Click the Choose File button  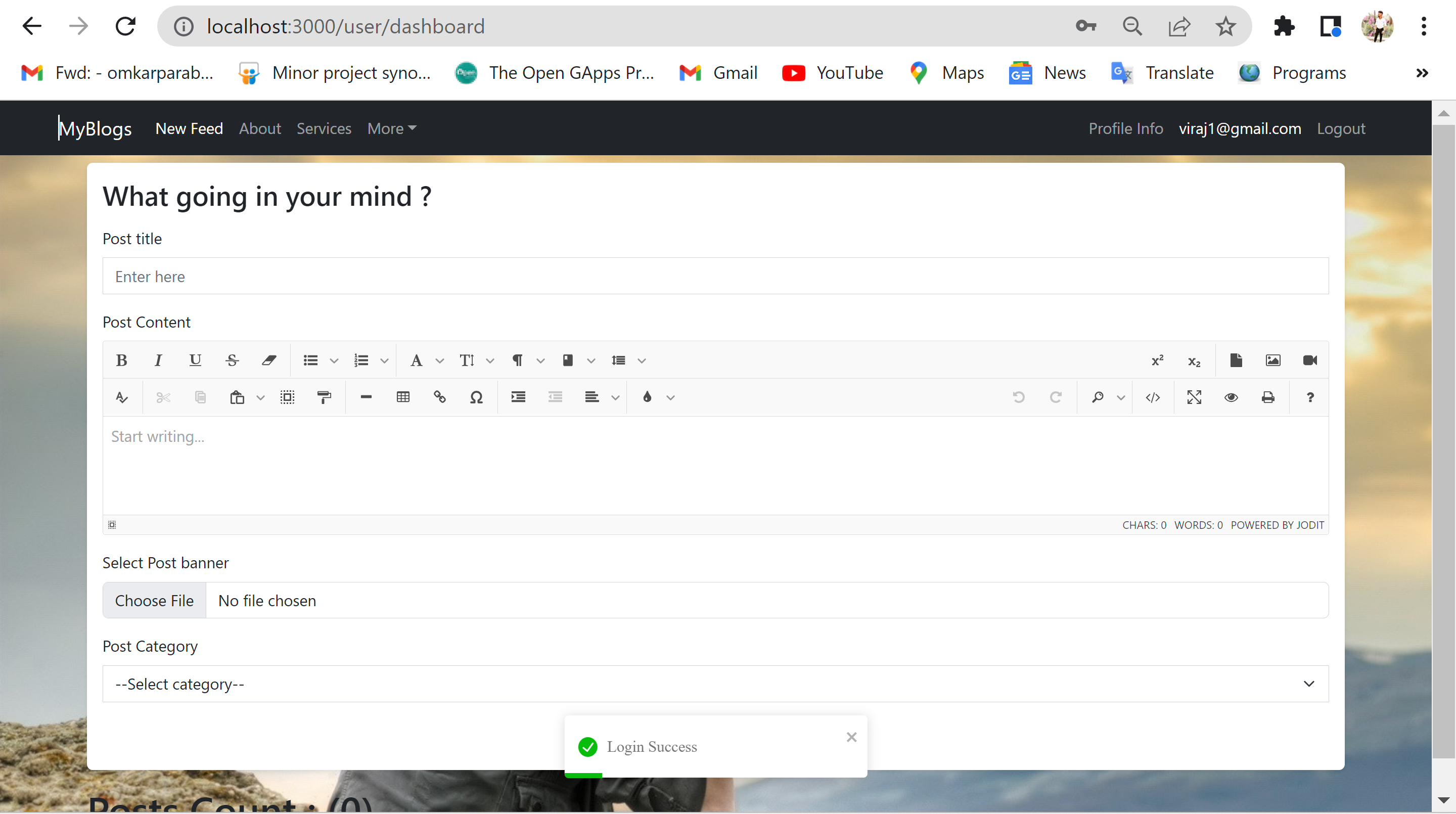[154, 600]
